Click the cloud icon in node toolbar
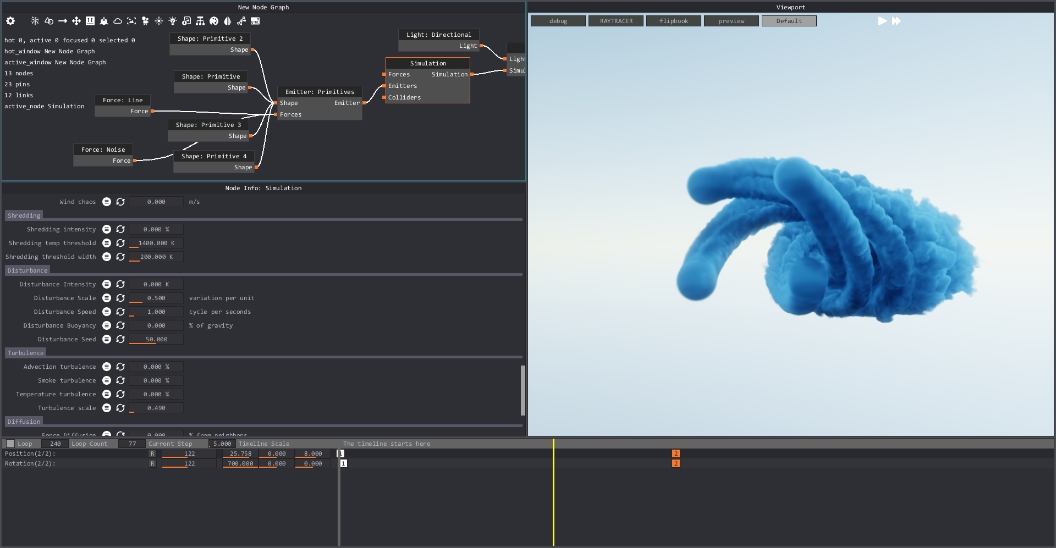Image resolution: width=1056 pixels, height=548 pixels. (x=118, y=21)
